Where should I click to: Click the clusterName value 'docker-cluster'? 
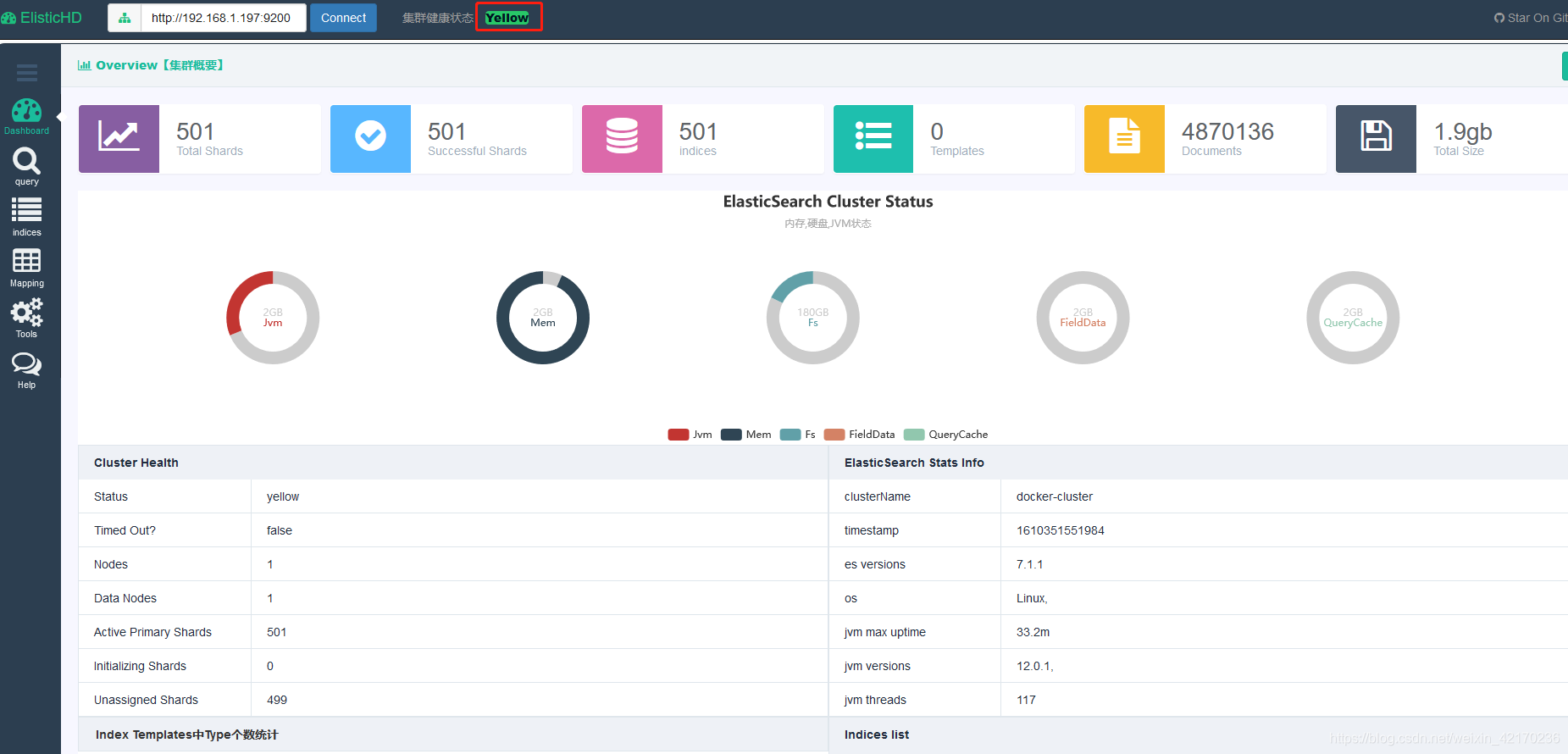pos(1055,496)
